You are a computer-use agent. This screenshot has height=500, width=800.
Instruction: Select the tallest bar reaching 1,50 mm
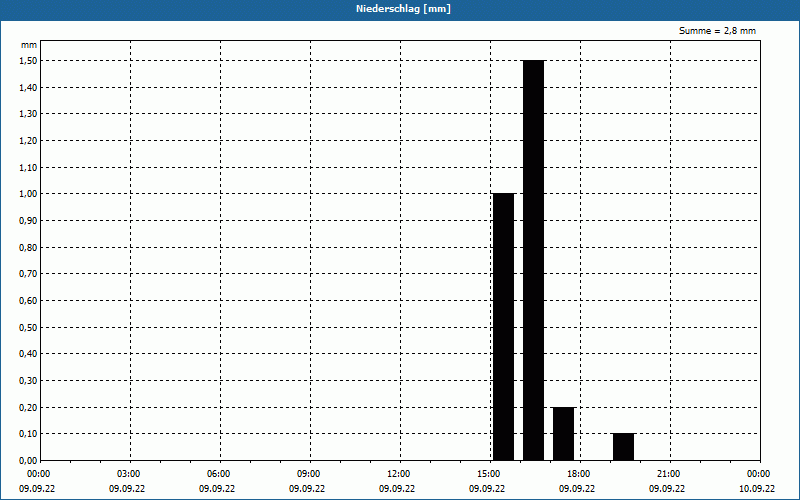coord(533,260)
